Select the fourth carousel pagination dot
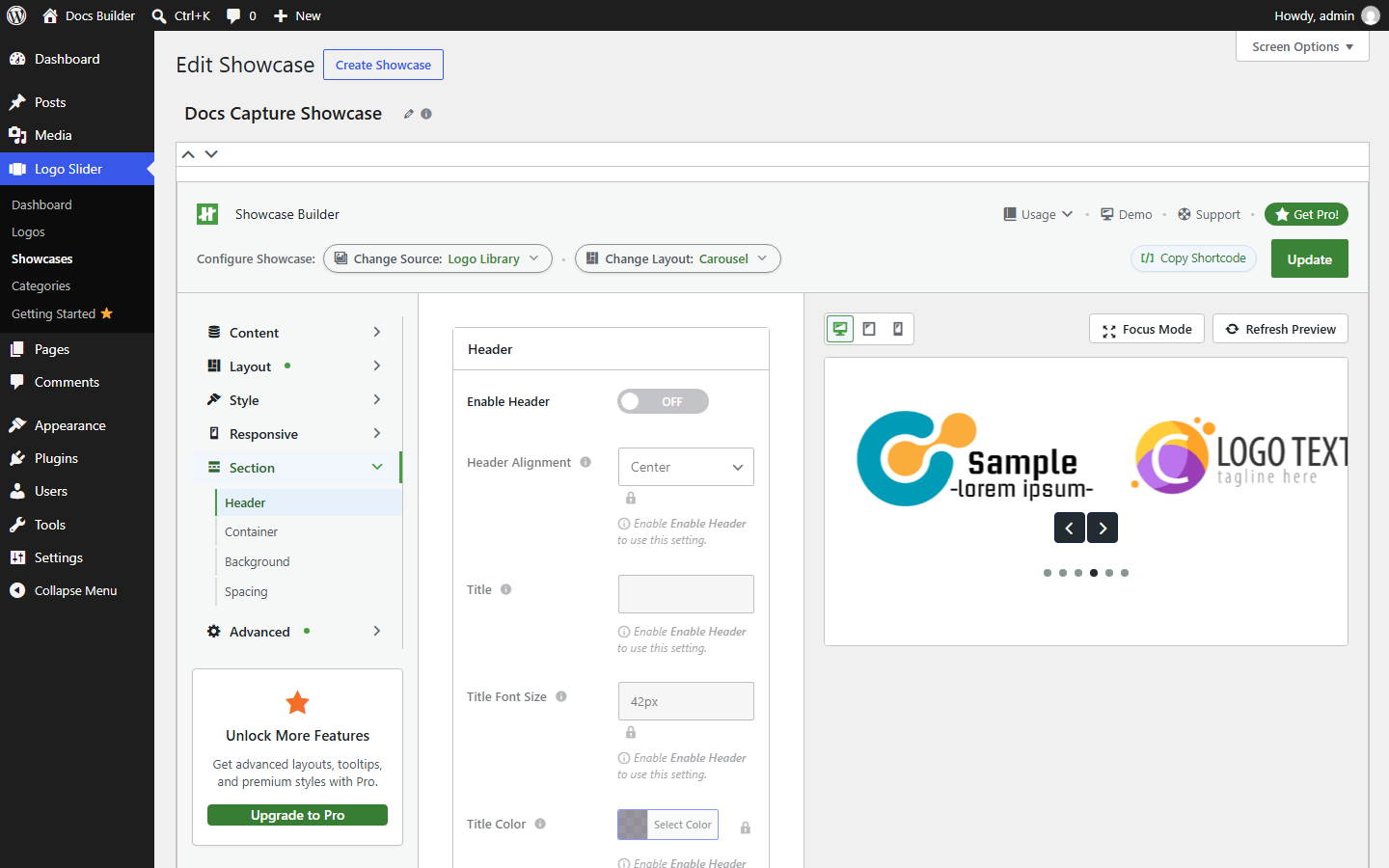This screenshot has width=1389, height=868. point(1094,573)
